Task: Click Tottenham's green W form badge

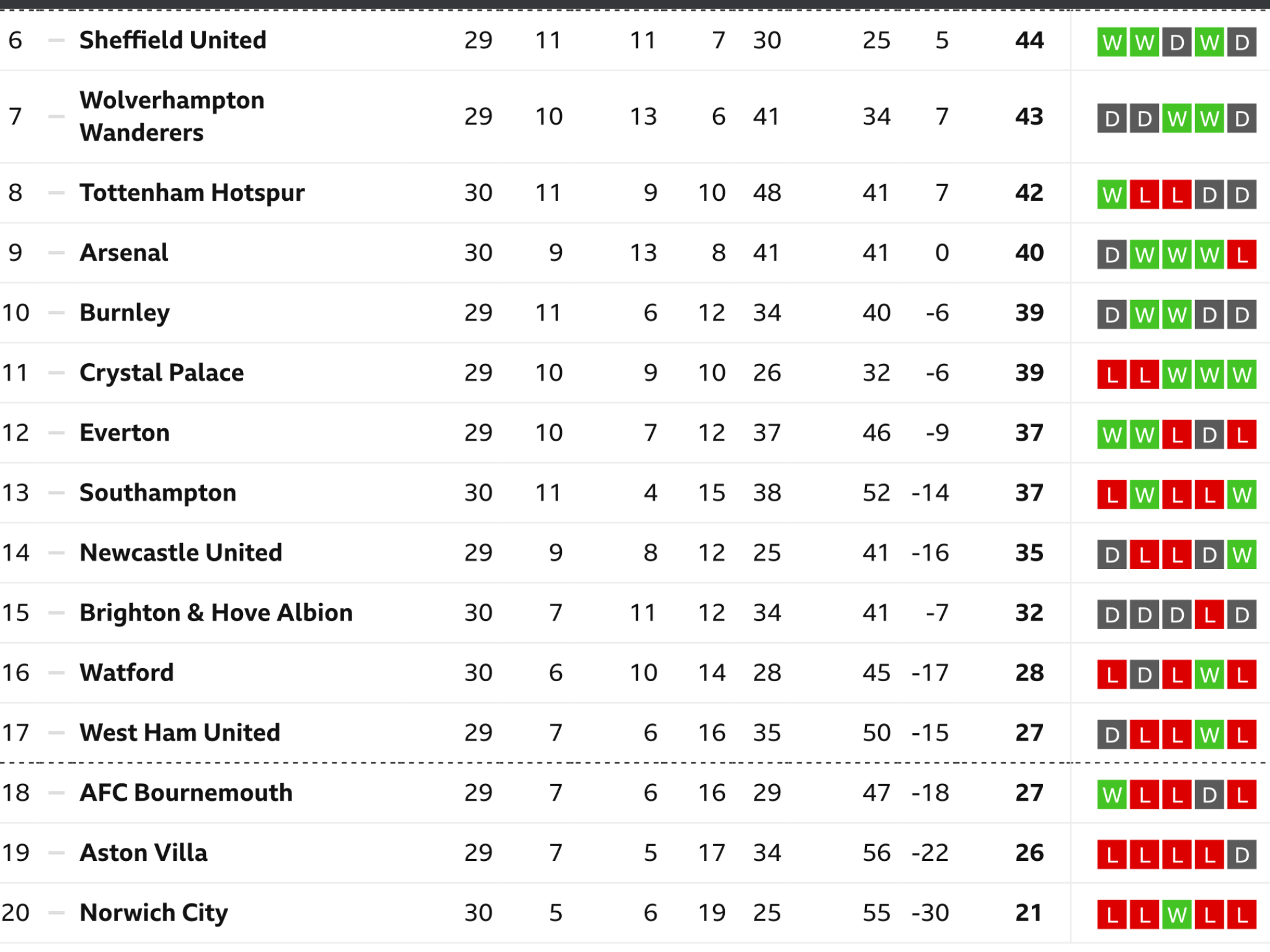Action: tap(1112, 195)
